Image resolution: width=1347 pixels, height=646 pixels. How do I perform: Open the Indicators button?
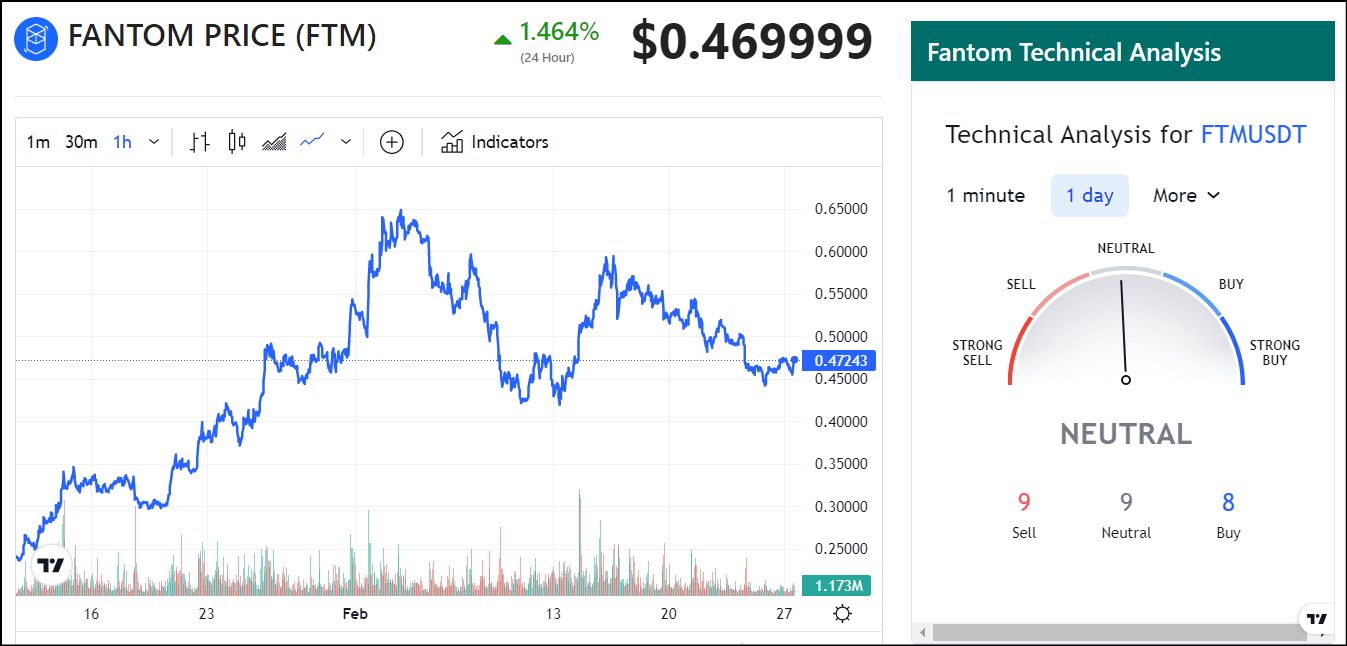495,142
